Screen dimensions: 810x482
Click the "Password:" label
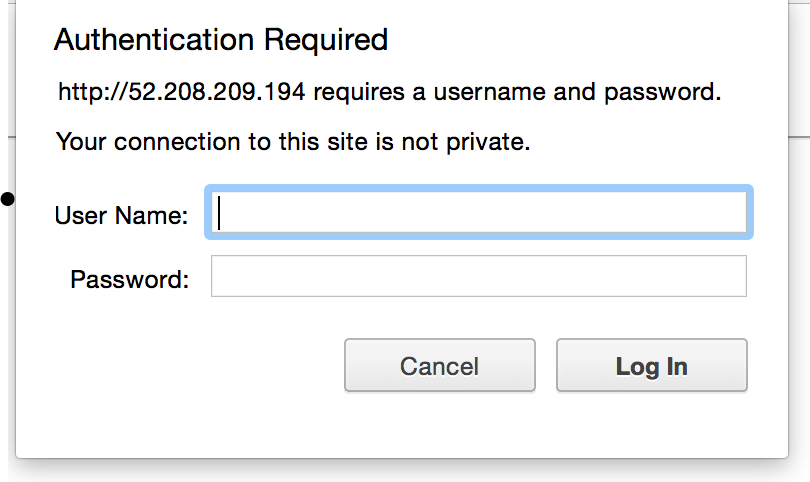[129, 279]
